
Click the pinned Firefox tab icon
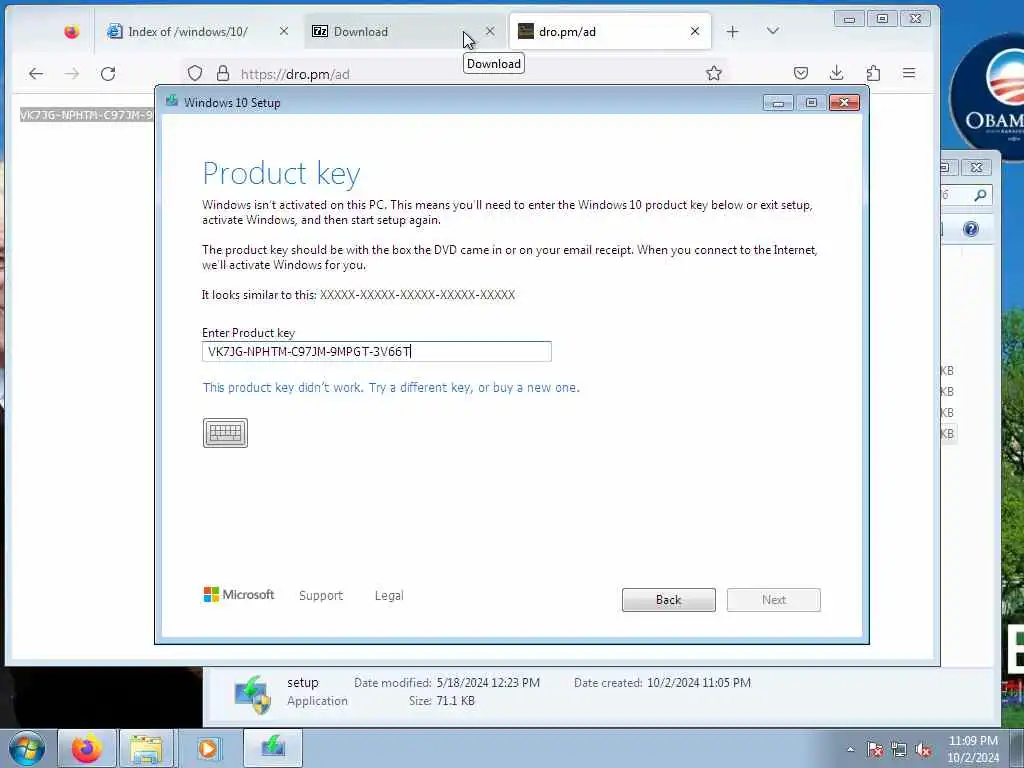[x=71, y=31]
